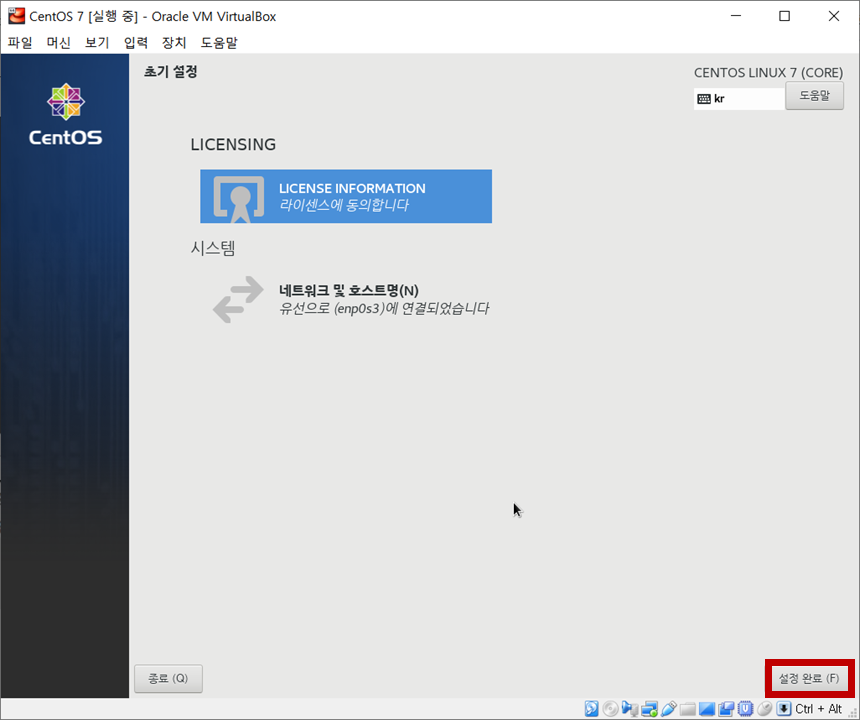The width and height of the screenshot is (860, 720).
Task: Click the CPU virtualization status icon
Action: click(x=745, y=708)
